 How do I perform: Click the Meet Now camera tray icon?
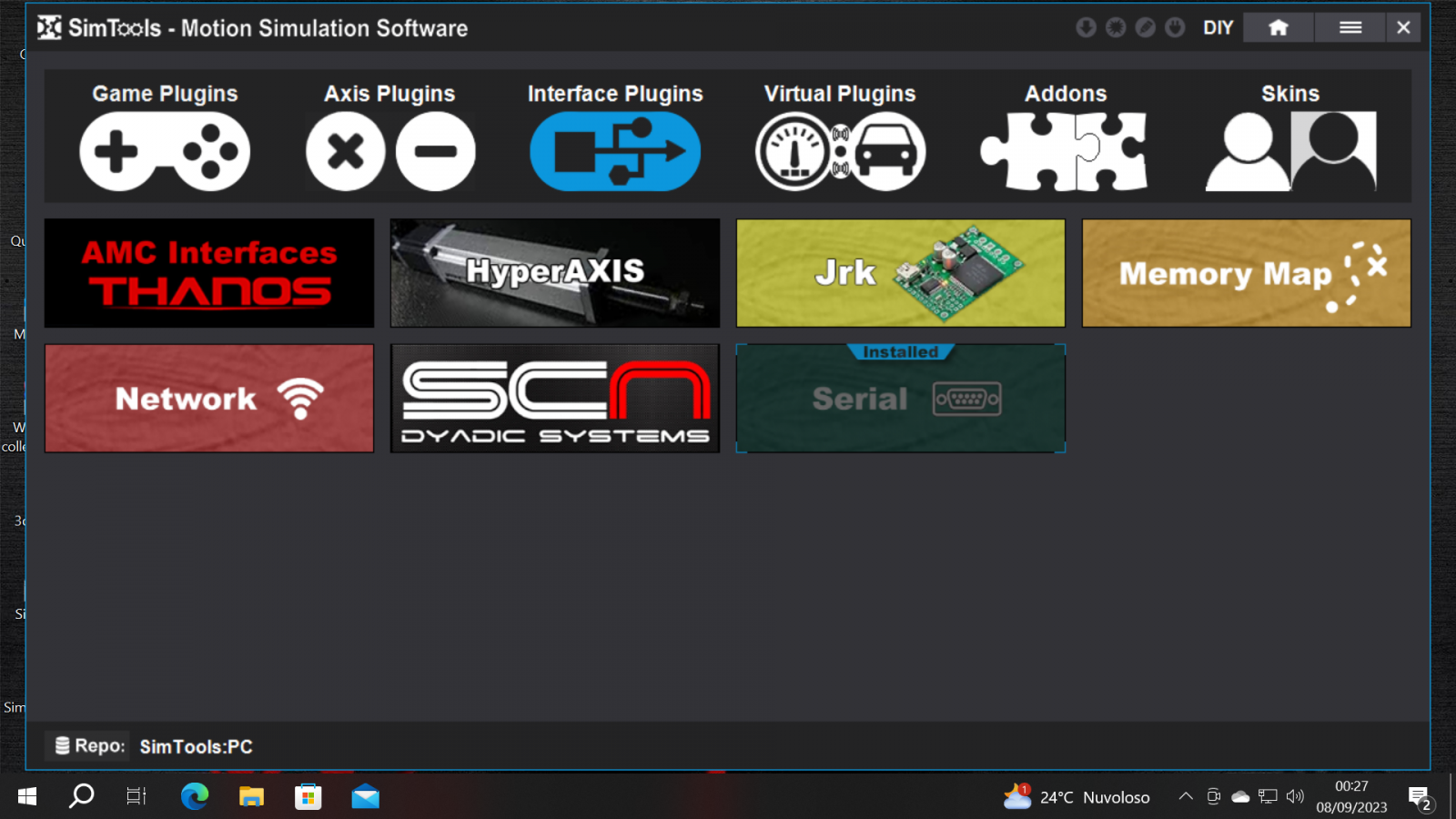click(1213, 797)
